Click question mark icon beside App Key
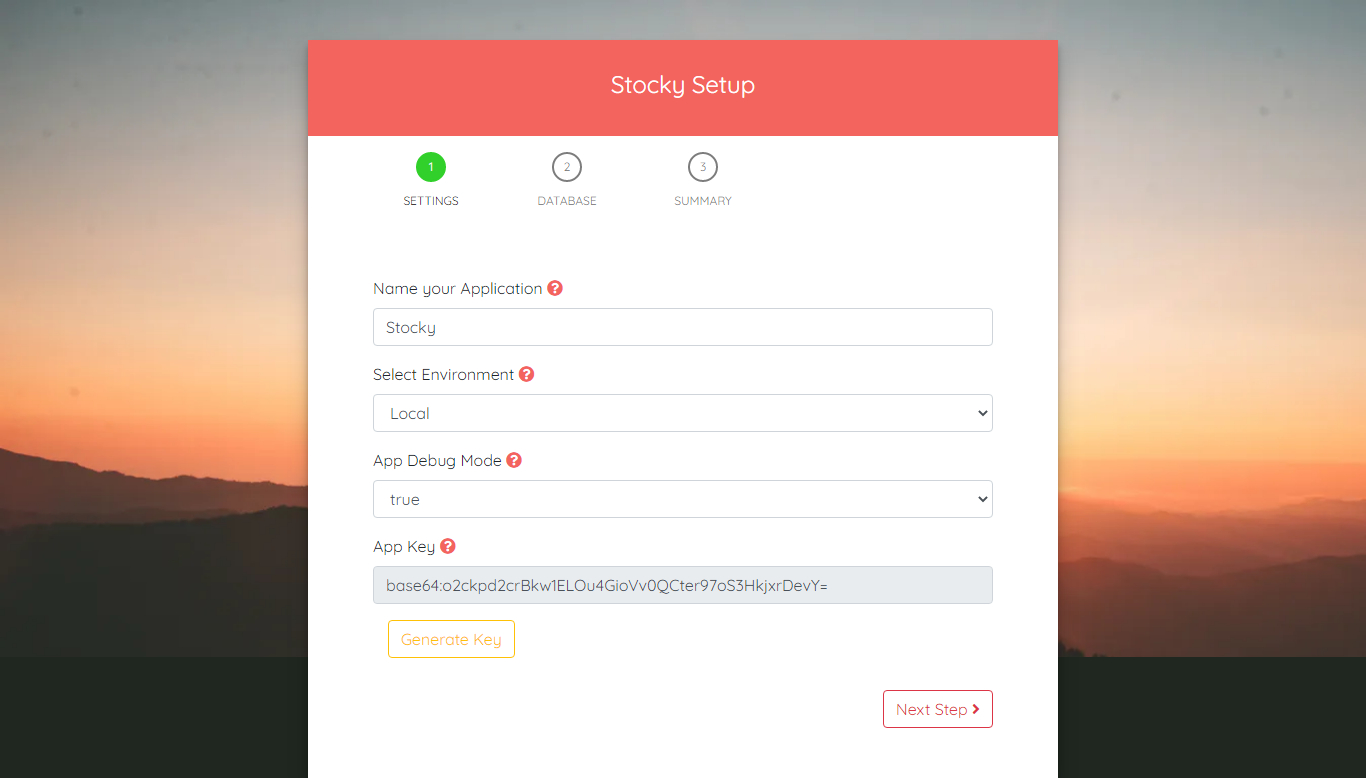The height and width of the screenshot is (778, 1366). pos(448,546)
